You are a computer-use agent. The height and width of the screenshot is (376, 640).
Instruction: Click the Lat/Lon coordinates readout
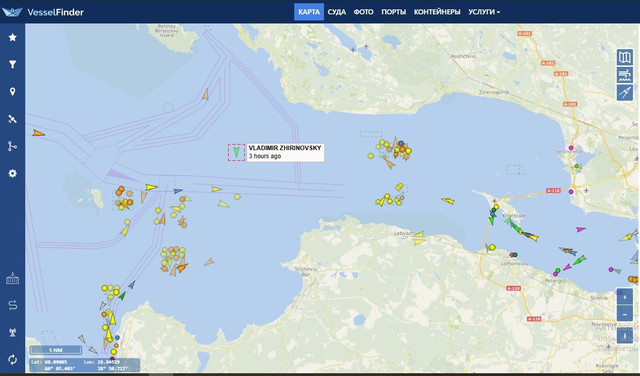(85, 365)
